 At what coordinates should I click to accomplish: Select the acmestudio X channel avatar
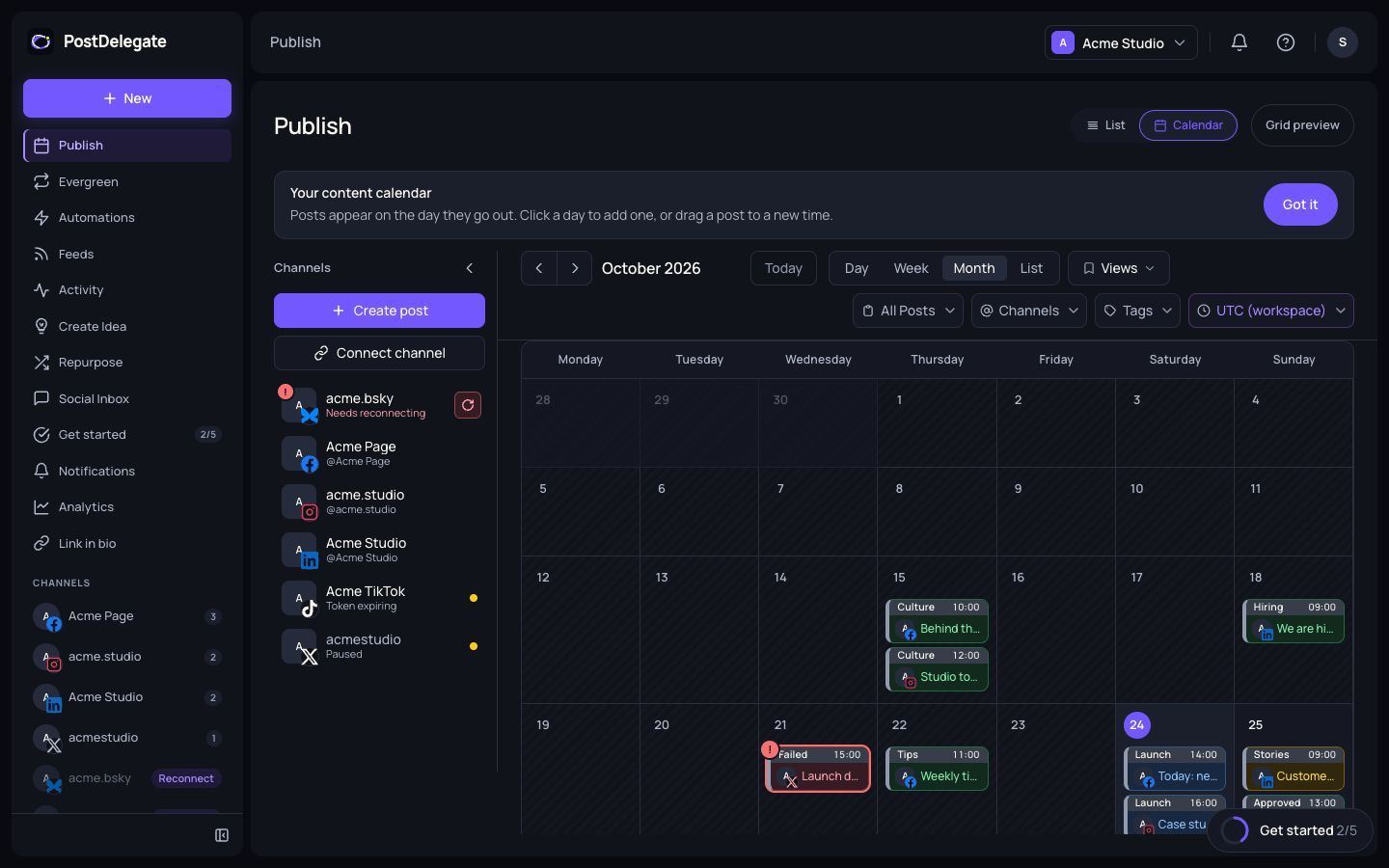299,646
